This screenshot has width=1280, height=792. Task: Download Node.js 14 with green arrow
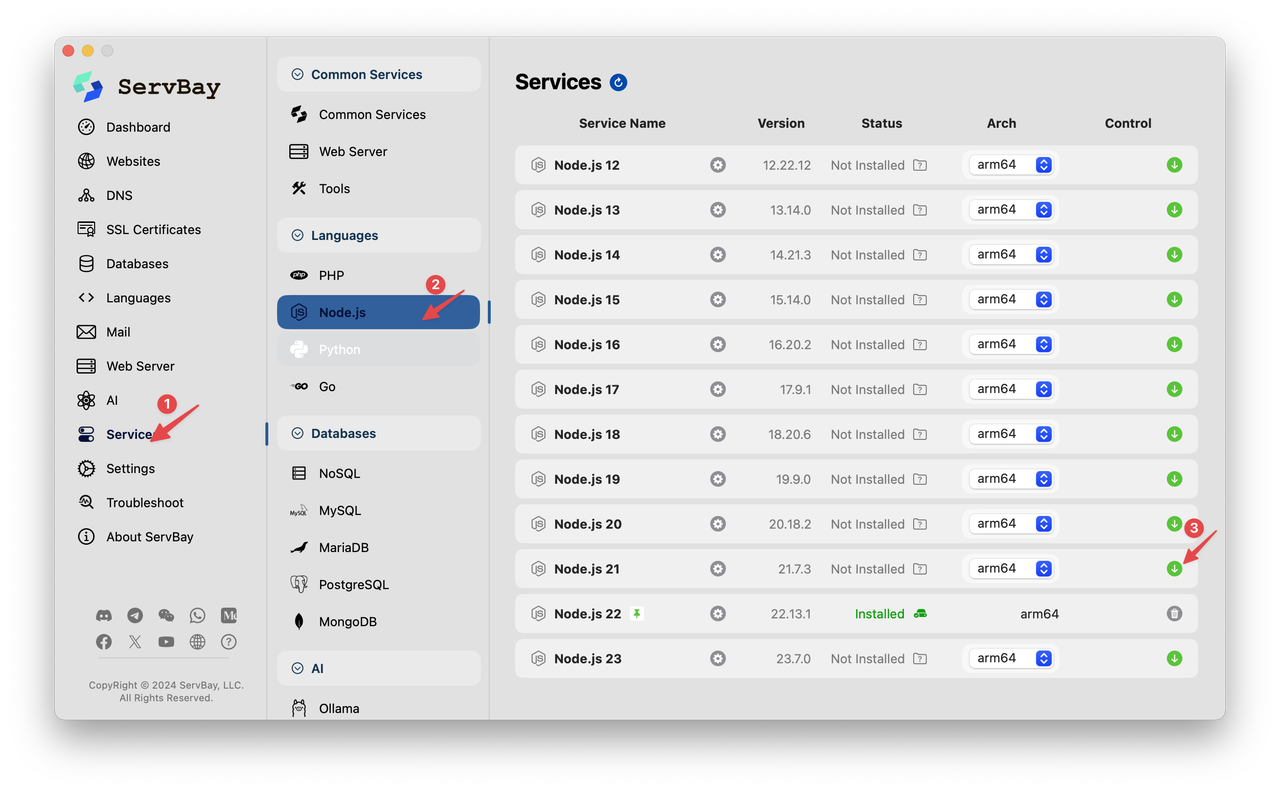tap(1174, 255)
